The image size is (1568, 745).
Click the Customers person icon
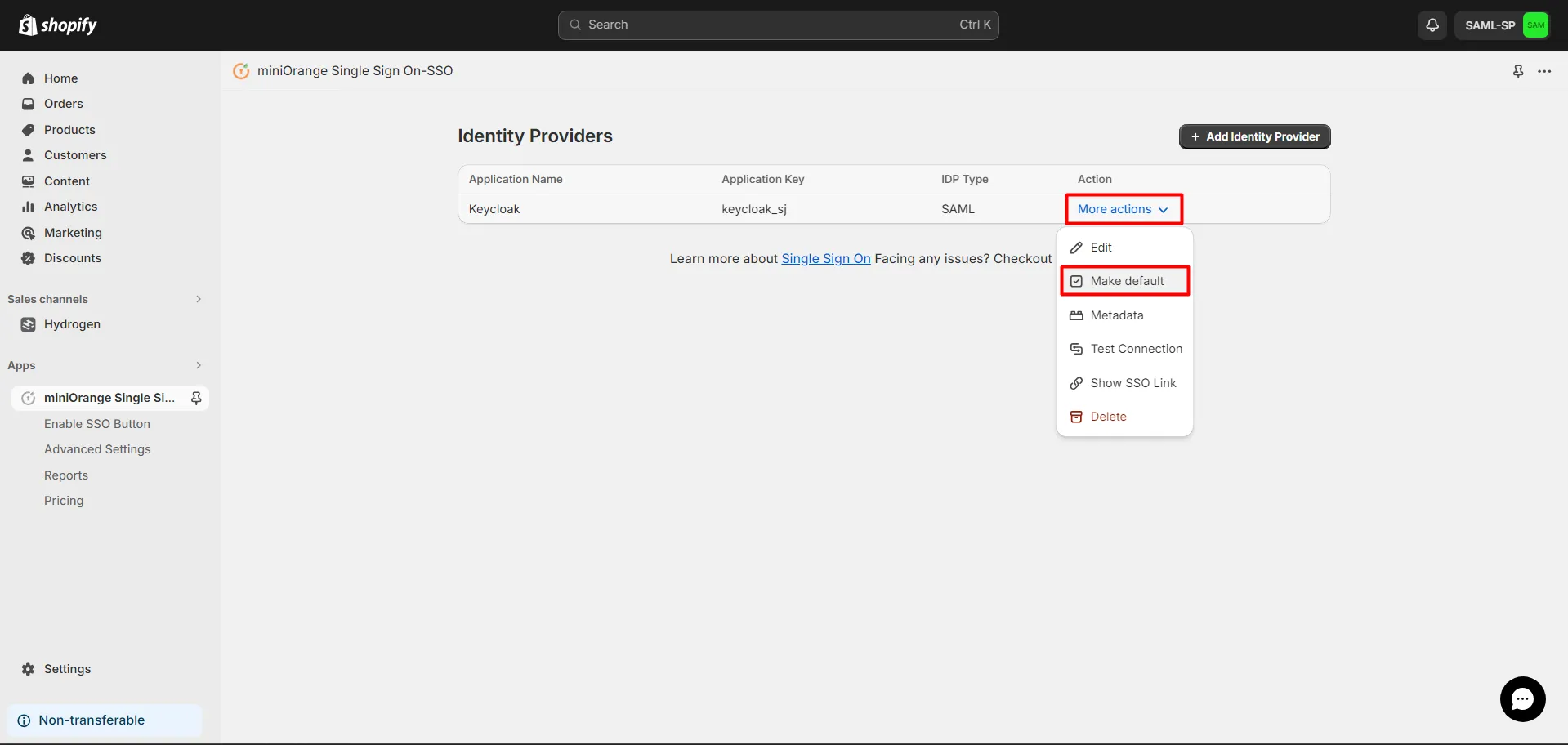(x=28, y=155)
